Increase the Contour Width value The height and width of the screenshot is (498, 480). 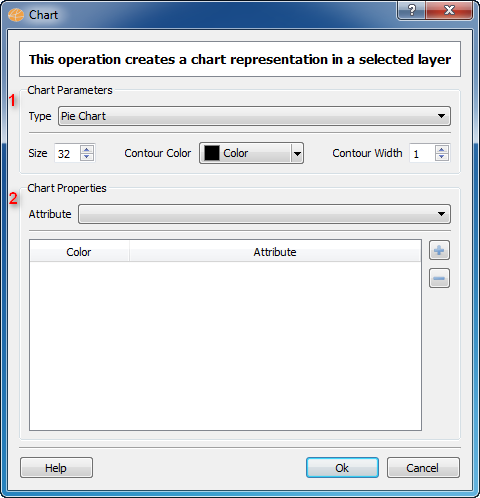[x=442, y=149]
